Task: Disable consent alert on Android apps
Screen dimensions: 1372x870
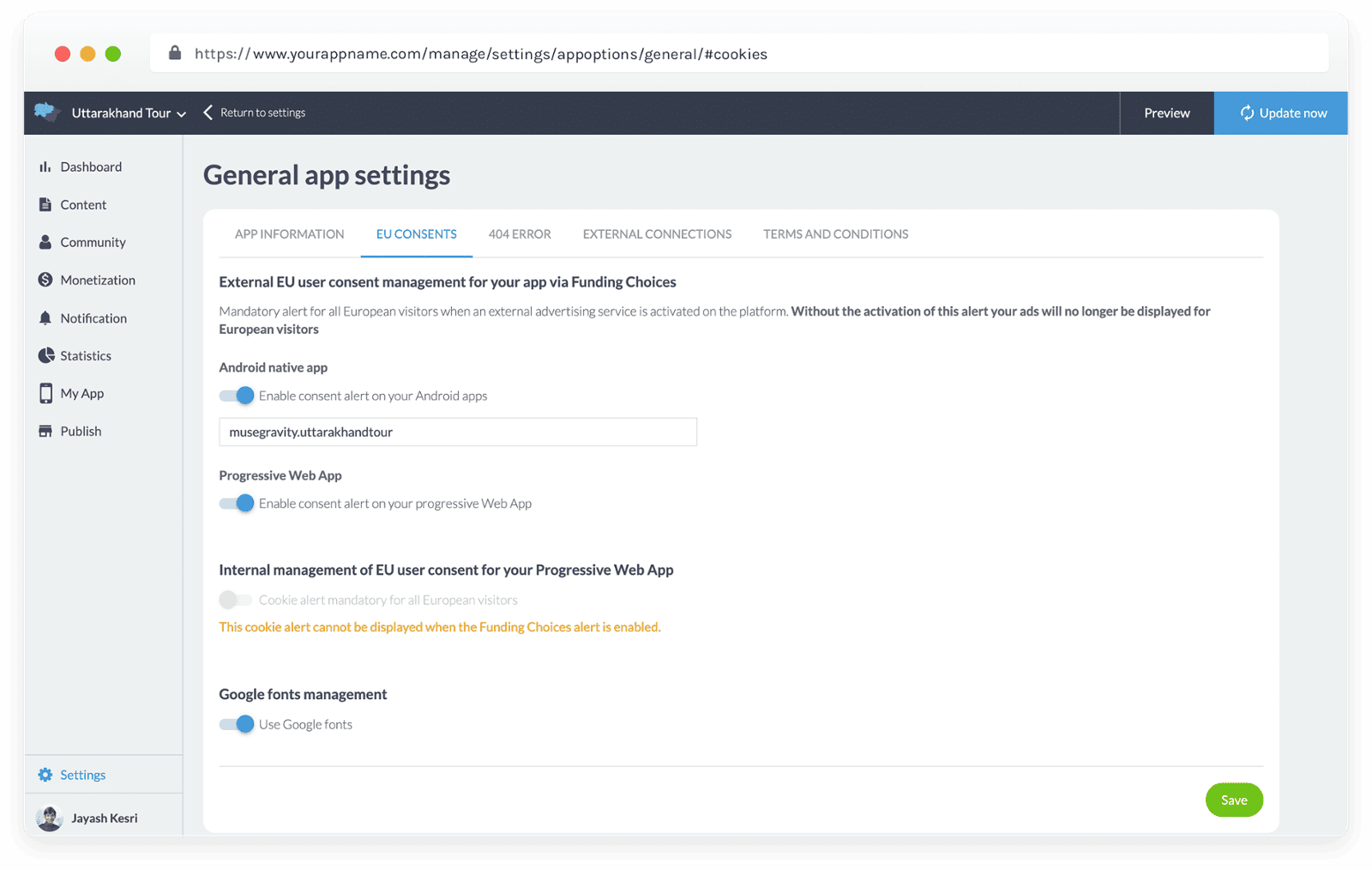Action: 237,396
